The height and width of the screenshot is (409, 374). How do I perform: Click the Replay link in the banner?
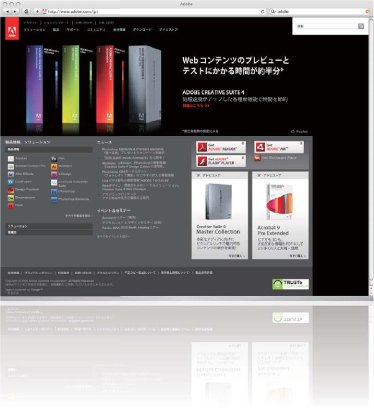(x=299, y=131)
